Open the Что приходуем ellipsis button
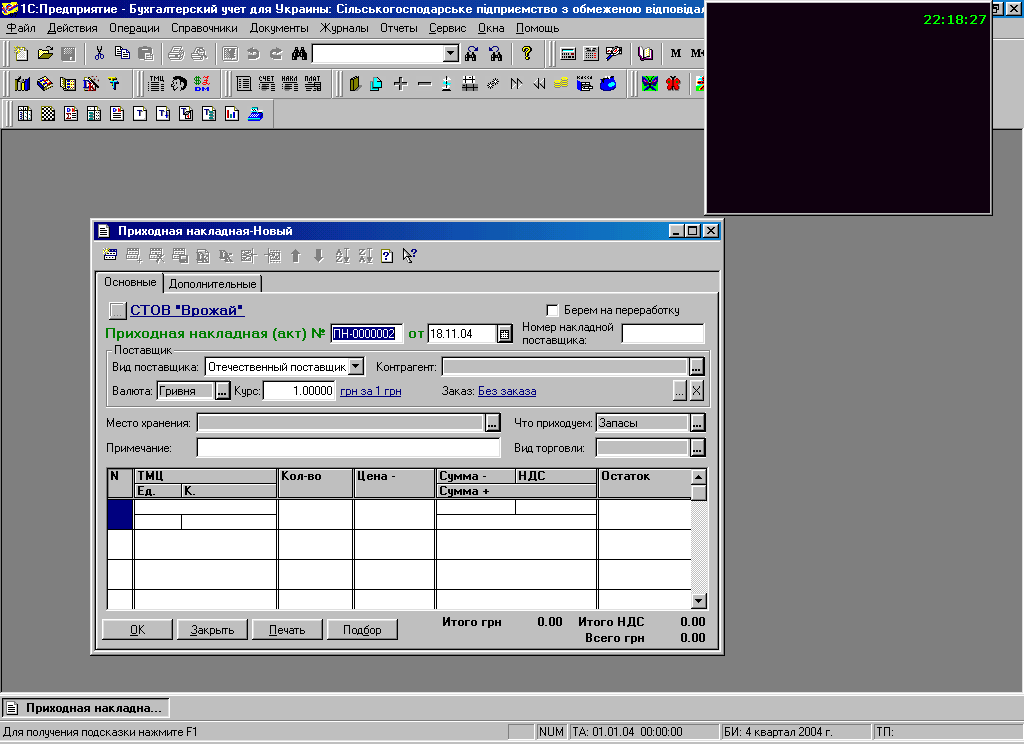This screenshot has width=1024, height=744. pyautogui.click(x=697, y=423)
